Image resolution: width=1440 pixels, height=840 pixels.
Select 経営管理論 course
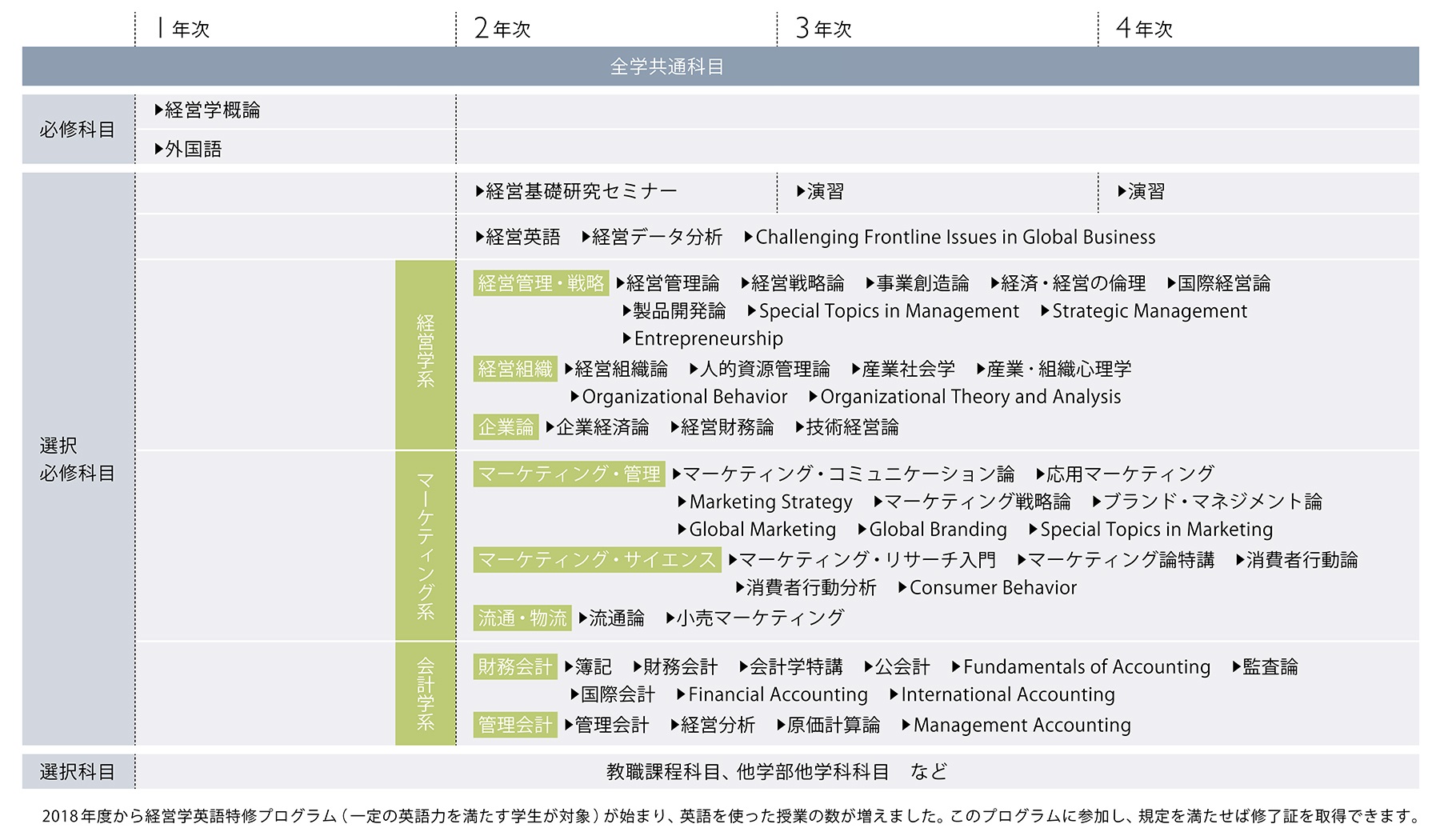click(668, 283)
